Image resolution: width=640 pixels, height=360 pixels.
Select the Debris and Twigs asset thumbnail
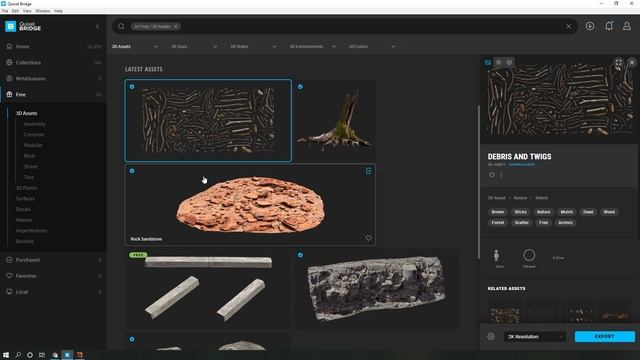pyautogui.click(x=208, y=120)
